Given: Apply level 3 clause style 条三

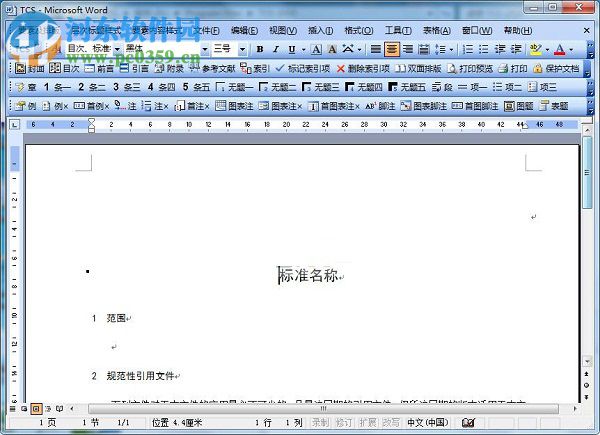Looking at the screenshot, I should (126, 87).
